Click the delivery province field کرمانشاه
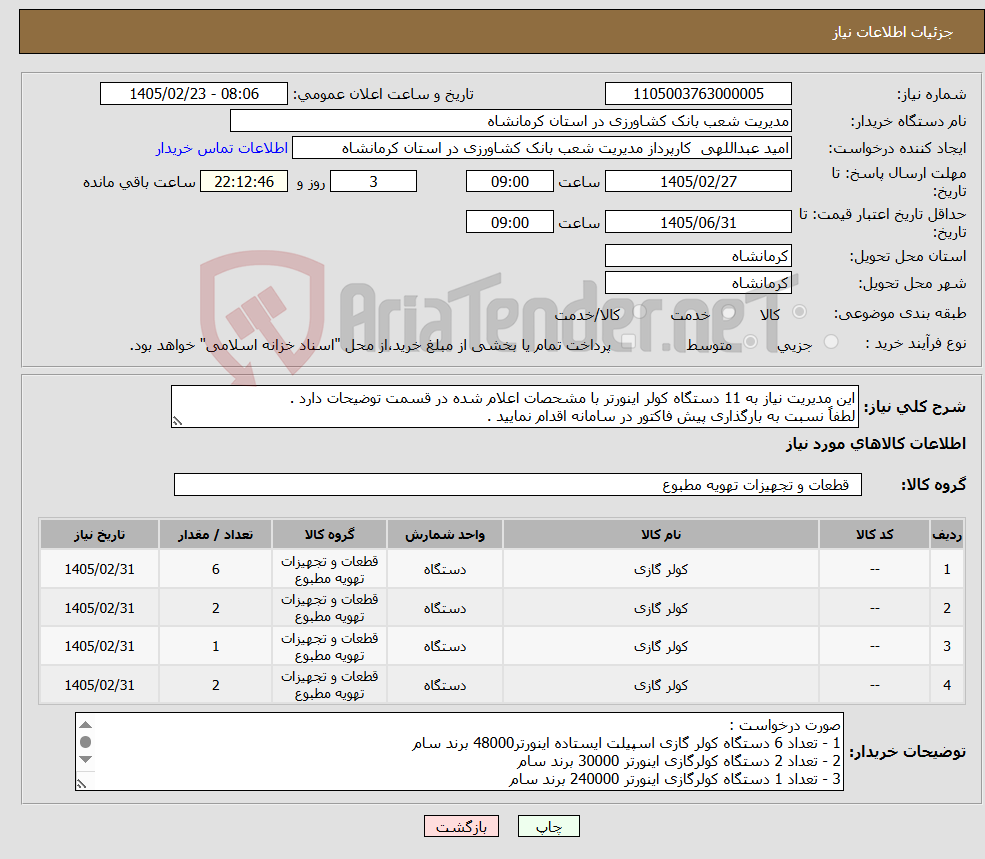 click(x=698, y=256)
